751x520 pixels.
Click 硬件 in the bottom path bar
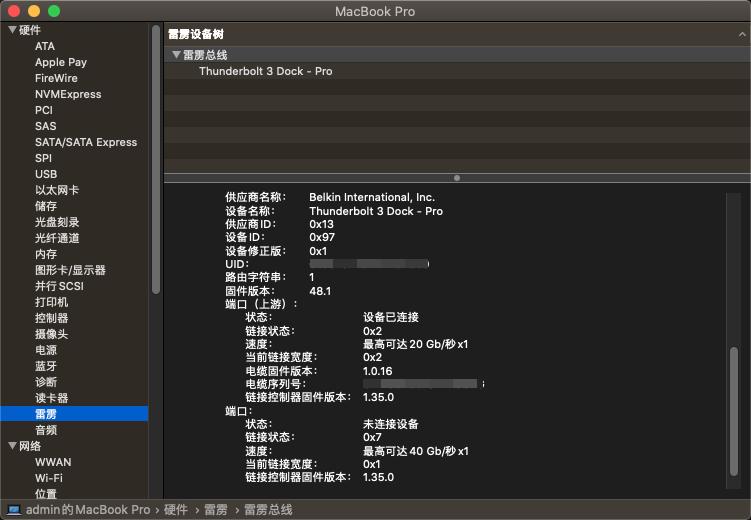click(x=176, y=509)
